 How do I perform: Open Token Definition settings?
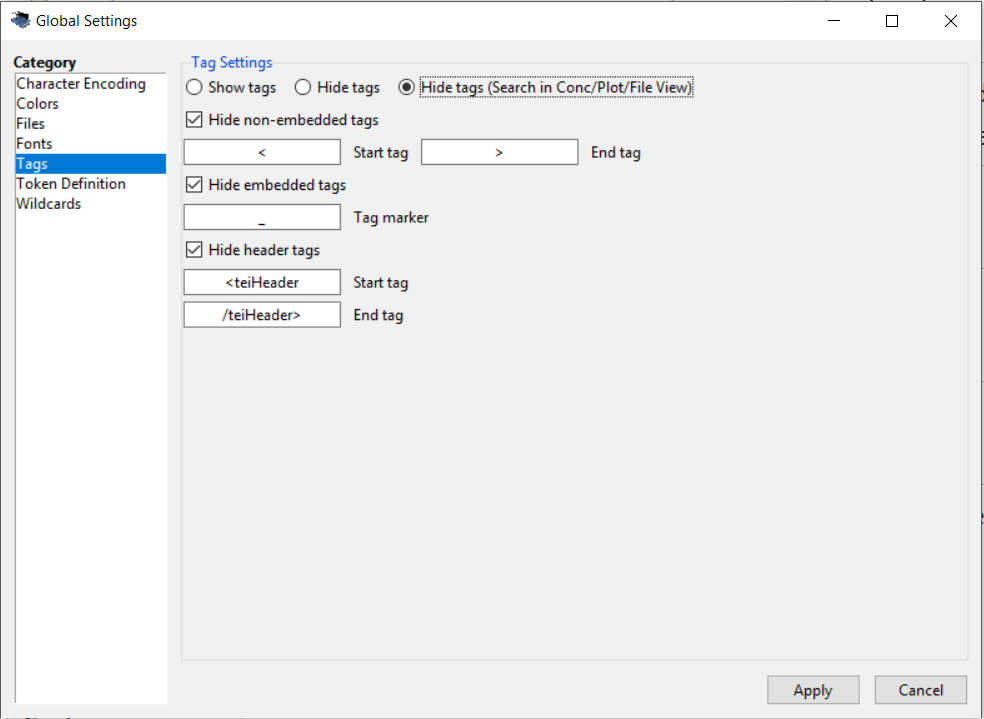pos(71,184)
